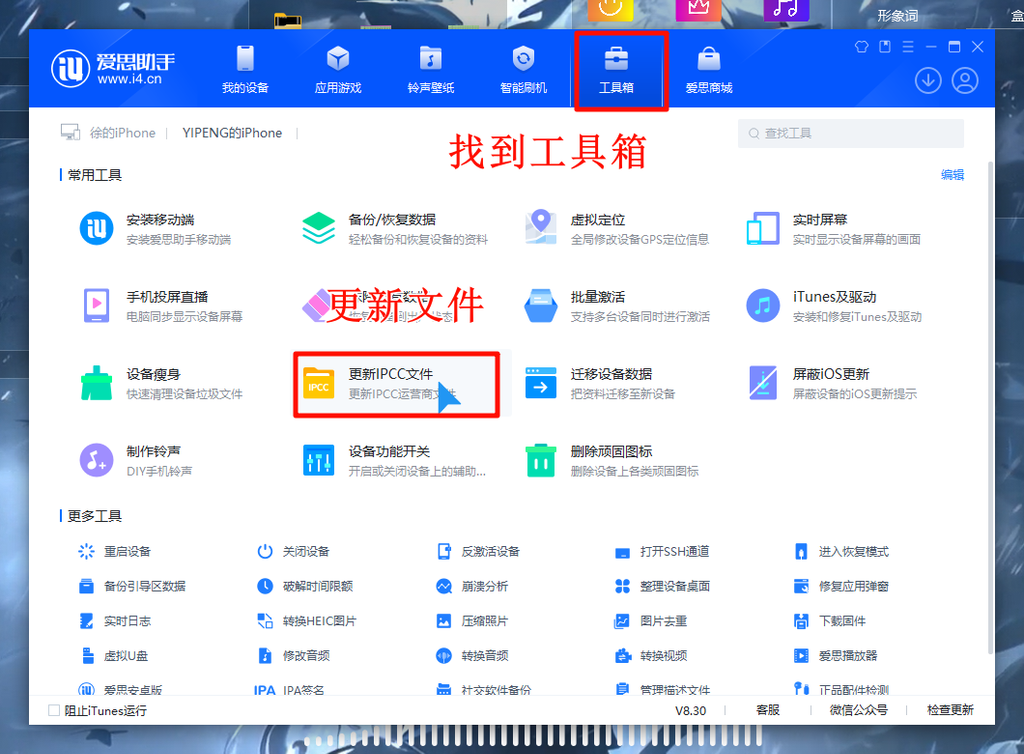Open 设备功能开关 settings tool
Viewport: 1024px width, 754px height.
pyautogui.click(x=394, y=461)
